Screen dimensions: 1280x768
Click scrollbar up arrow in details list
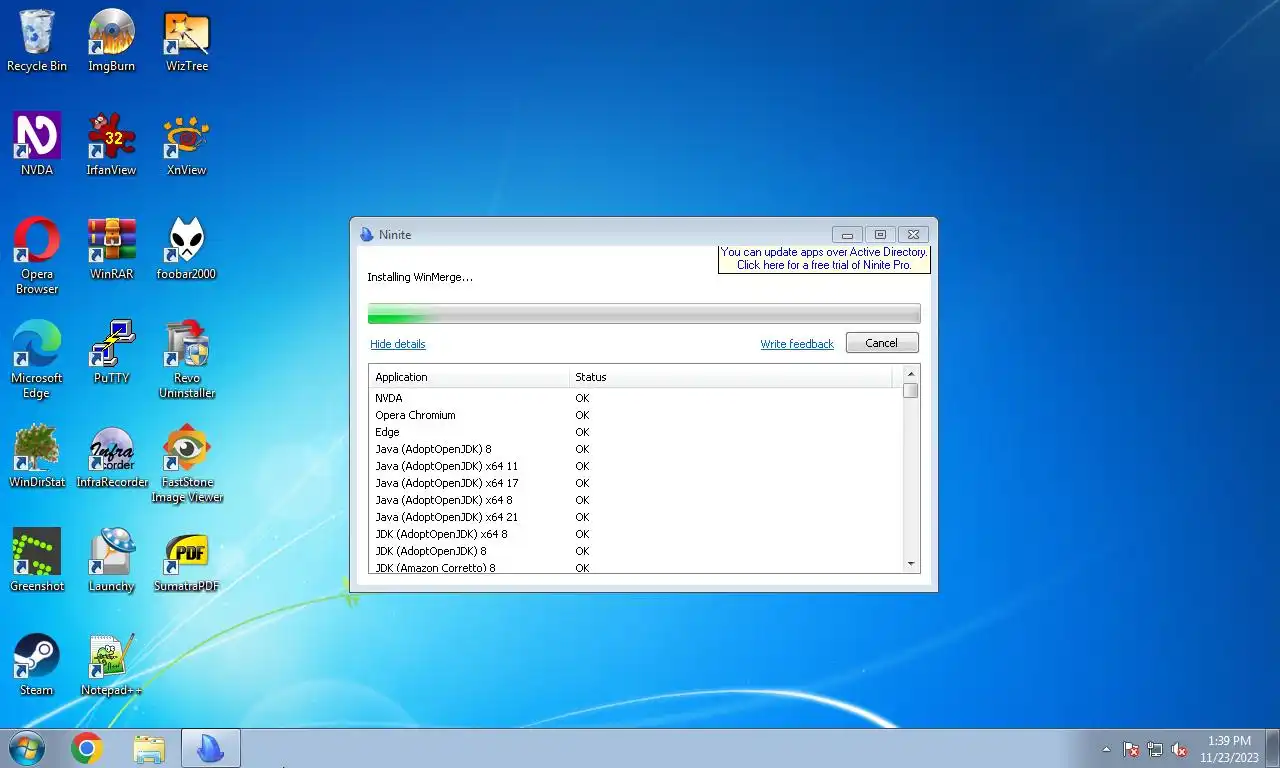[911, 374]
